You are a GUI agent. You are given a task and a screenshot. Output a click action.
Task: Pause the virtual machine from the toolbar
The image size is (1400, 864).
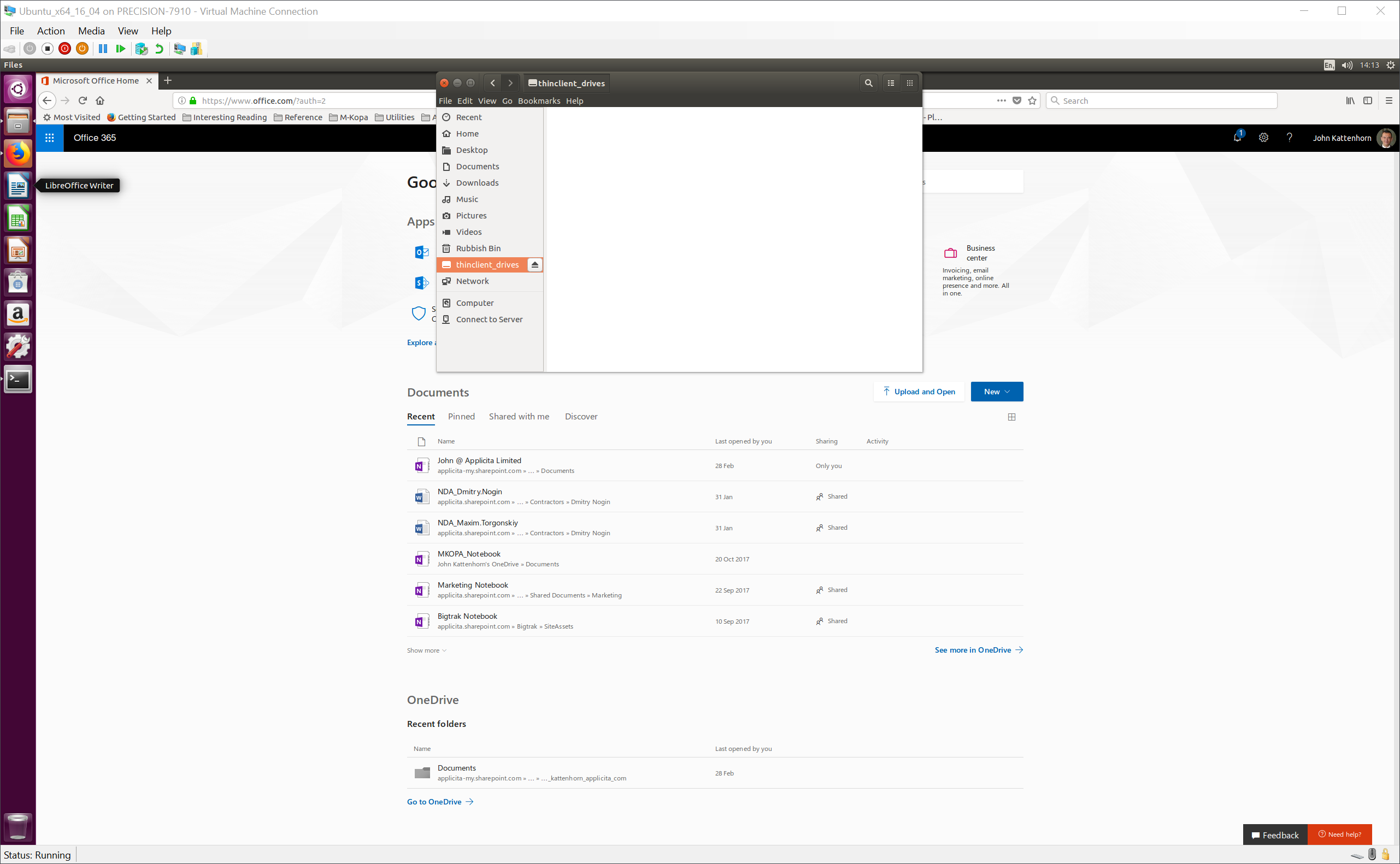pos(103,49)
